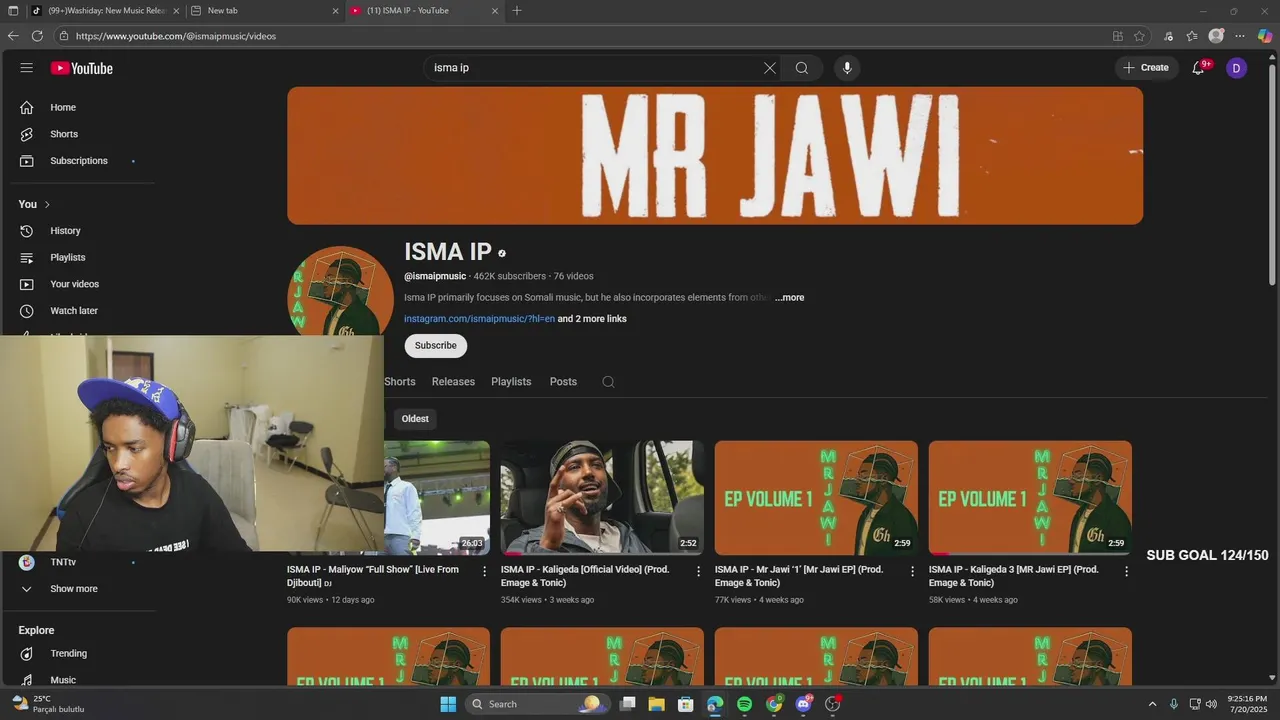Open the browser profile avatar
Viewport: 1280px width, 720px height.
[1216, 36]
